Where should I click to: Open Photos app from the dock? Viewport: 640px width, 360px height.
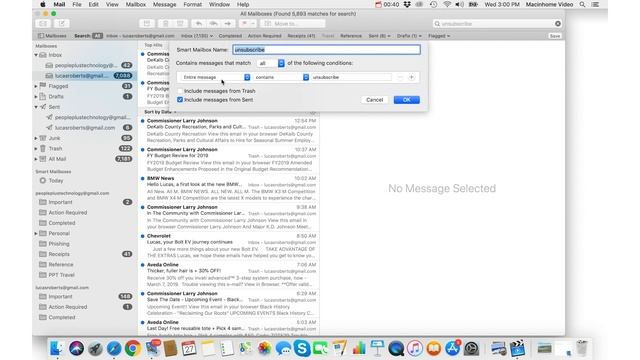pyautogui.click(x=264, y=348)
